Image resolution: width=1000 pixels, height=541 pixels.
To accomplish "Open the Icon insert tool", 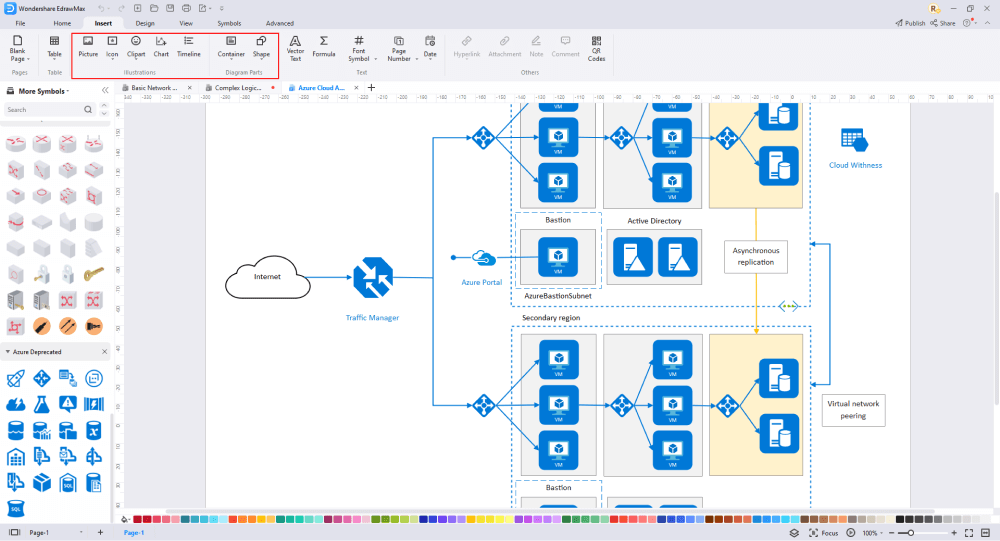I will point(112,47).
